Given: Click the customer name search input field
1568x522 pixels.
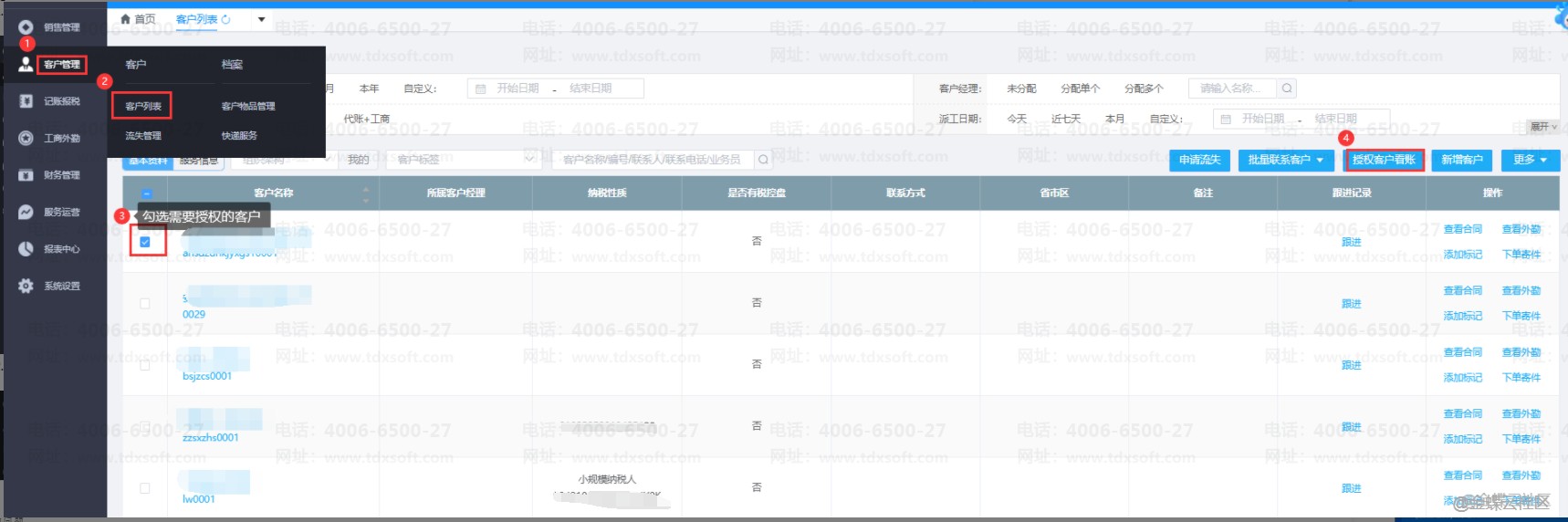Looking at the screenshot, I should click(x=653, y=160).
